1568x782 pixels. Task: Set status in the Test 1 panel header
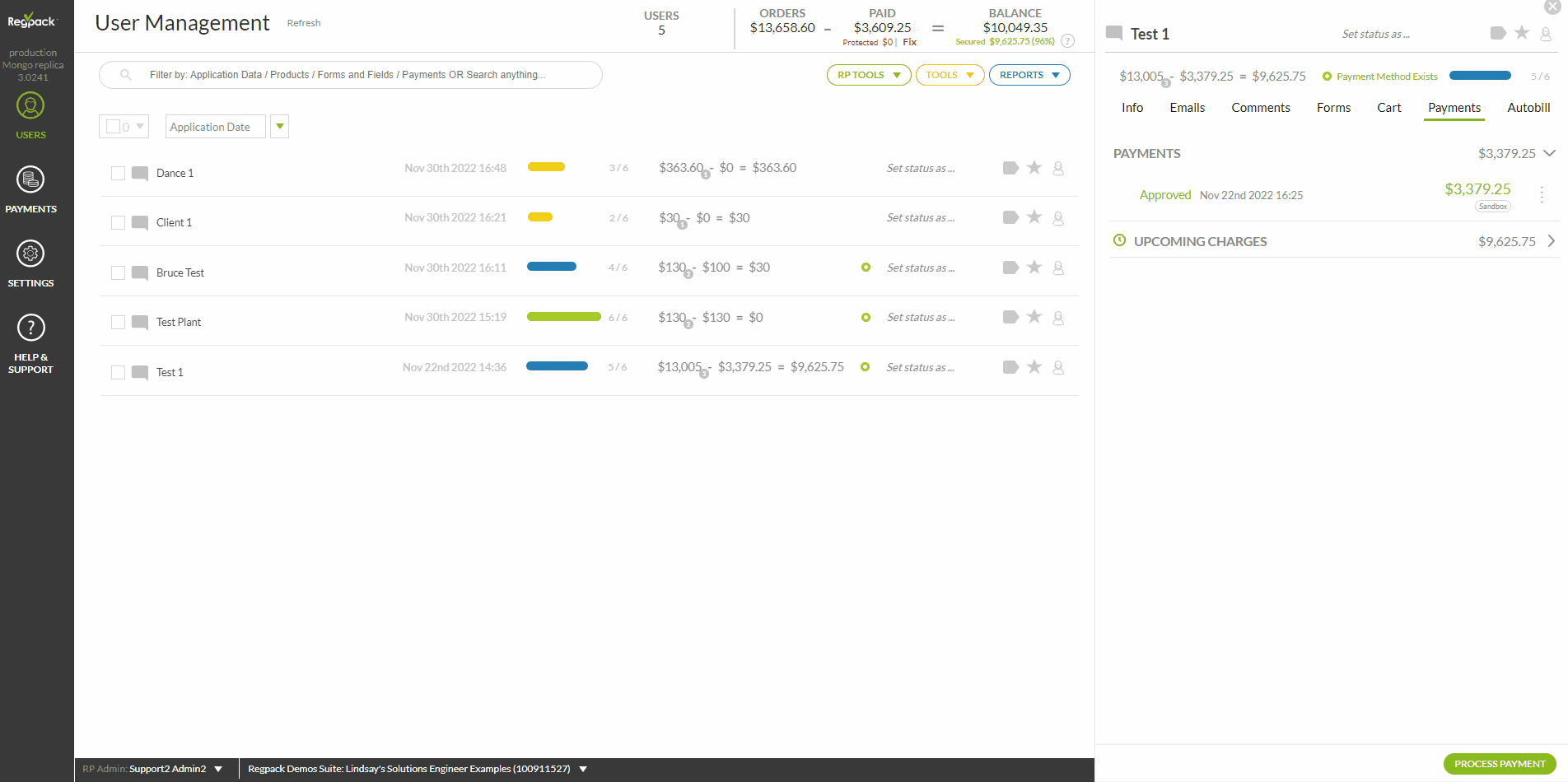pos(1376,34)
